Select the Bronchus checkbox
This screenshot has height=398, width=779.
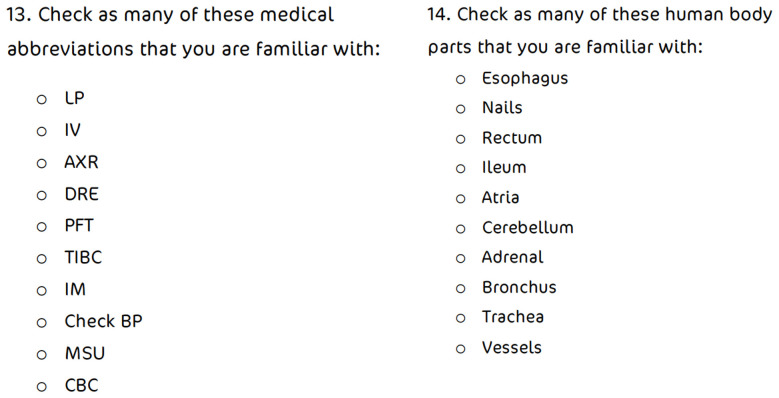tap(461, 289)
